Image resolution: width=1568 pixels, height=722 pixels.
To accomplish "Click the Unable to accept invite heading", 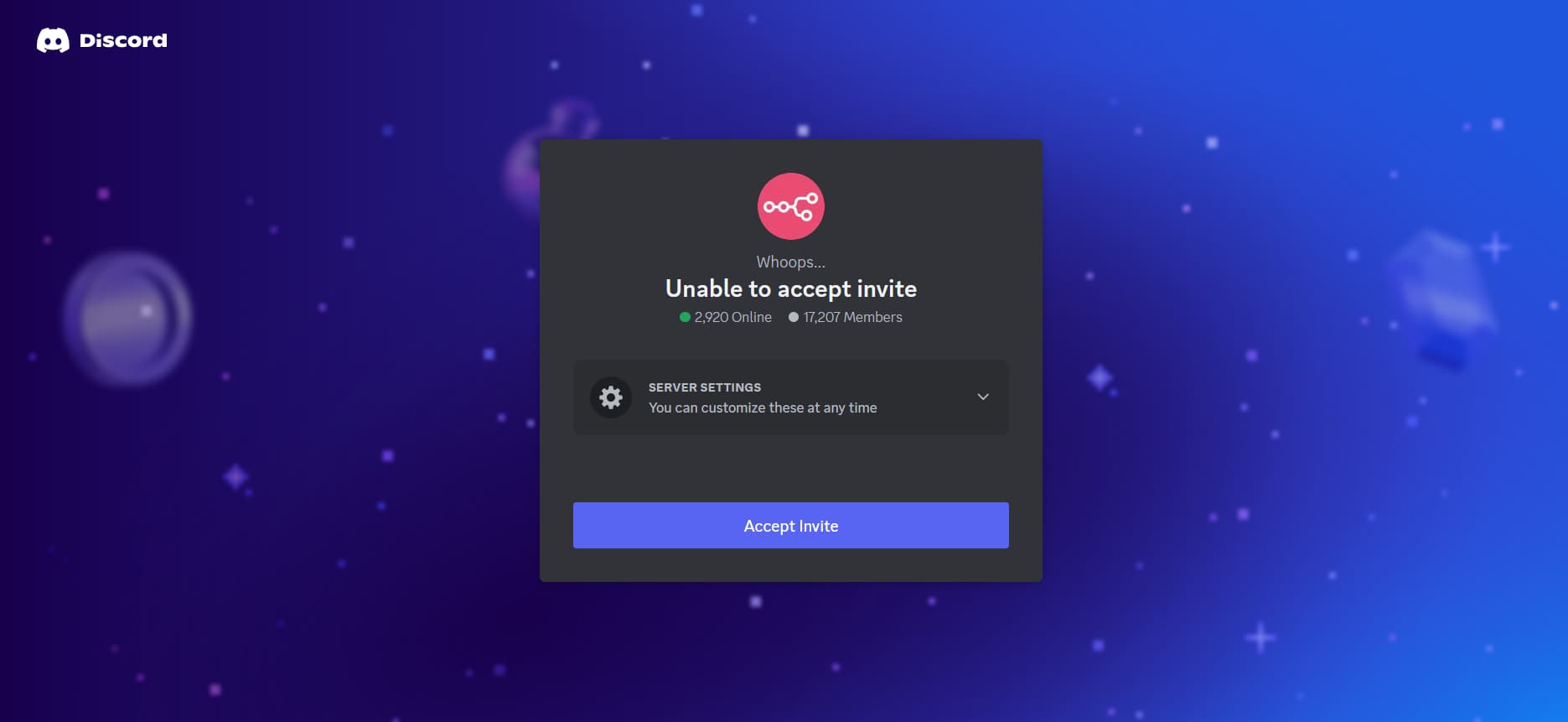I will (790, 288).
